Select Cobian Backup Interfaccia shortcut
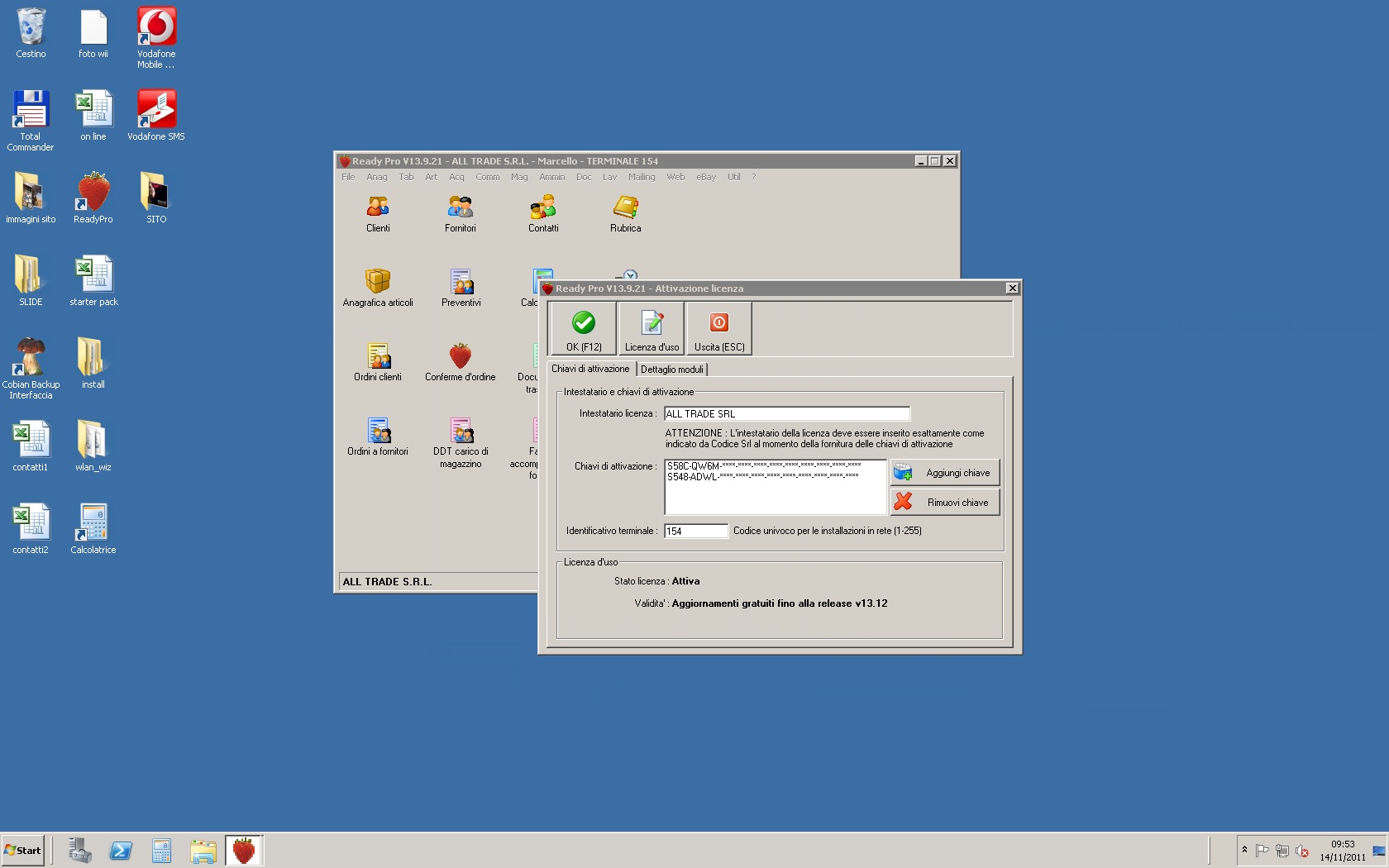Image resolution: width=1389 pixels, height=868 pixels. [x=31, y=369]
